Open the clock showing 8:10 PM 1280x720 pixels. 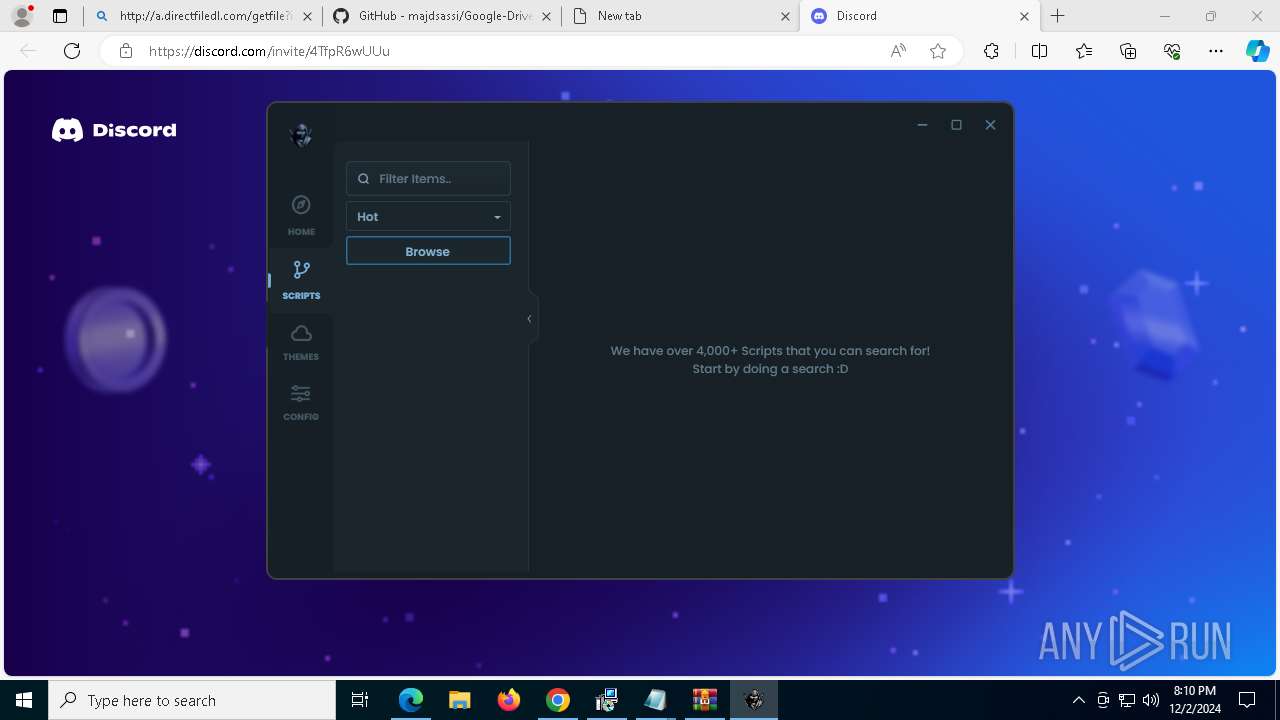tap(1195, 700)
